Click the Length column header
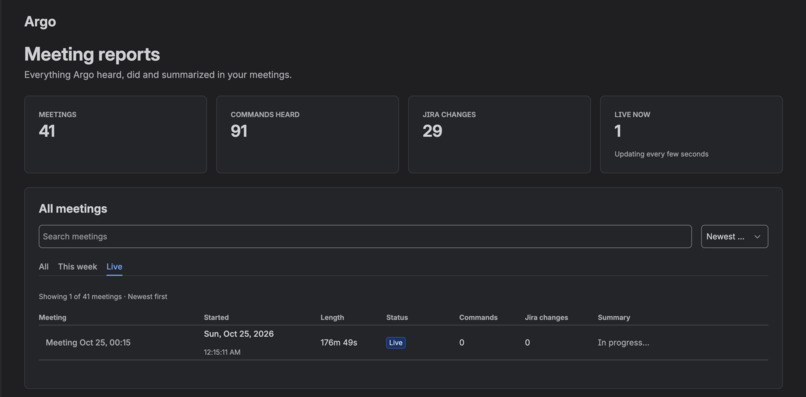Image resolution: width=806 pixels, height=397 pixels. point(332,317)
